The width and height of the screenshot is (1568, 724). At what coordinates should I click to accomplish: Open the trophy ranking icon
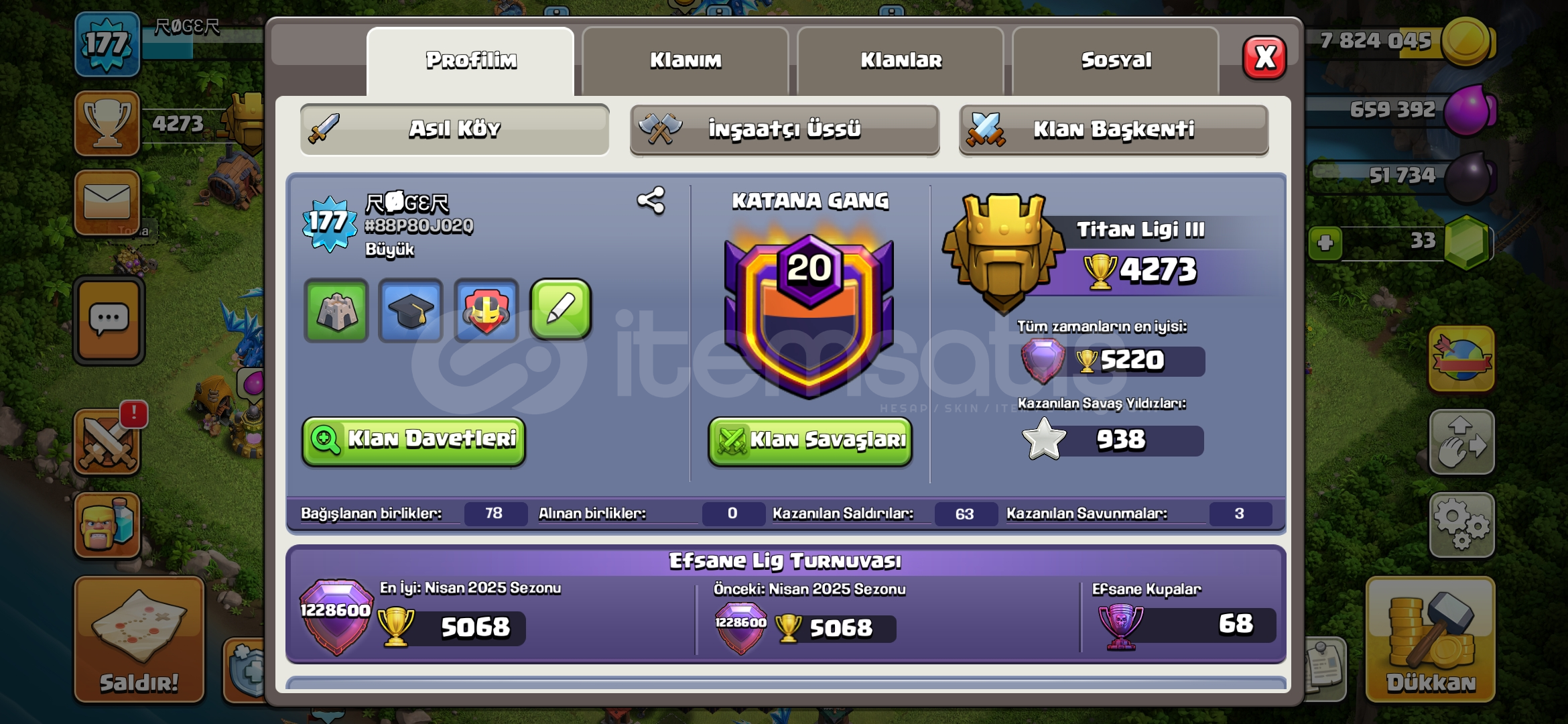coord(107,123)
